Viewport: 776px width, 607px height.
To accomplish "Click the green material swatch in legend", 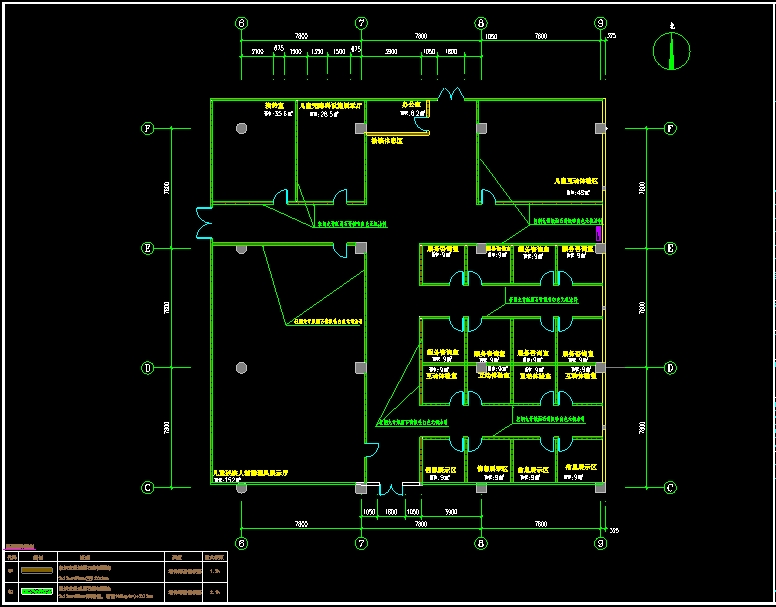I will (x=38, y=591).
